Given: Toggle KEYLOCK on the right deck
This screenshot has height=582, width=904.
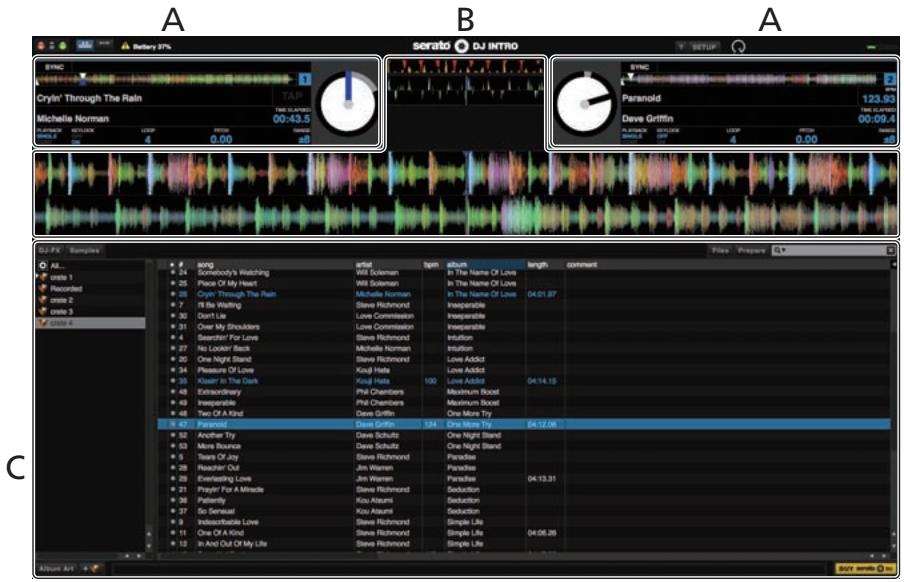Looking at the screenshot, I should (667, 136).
